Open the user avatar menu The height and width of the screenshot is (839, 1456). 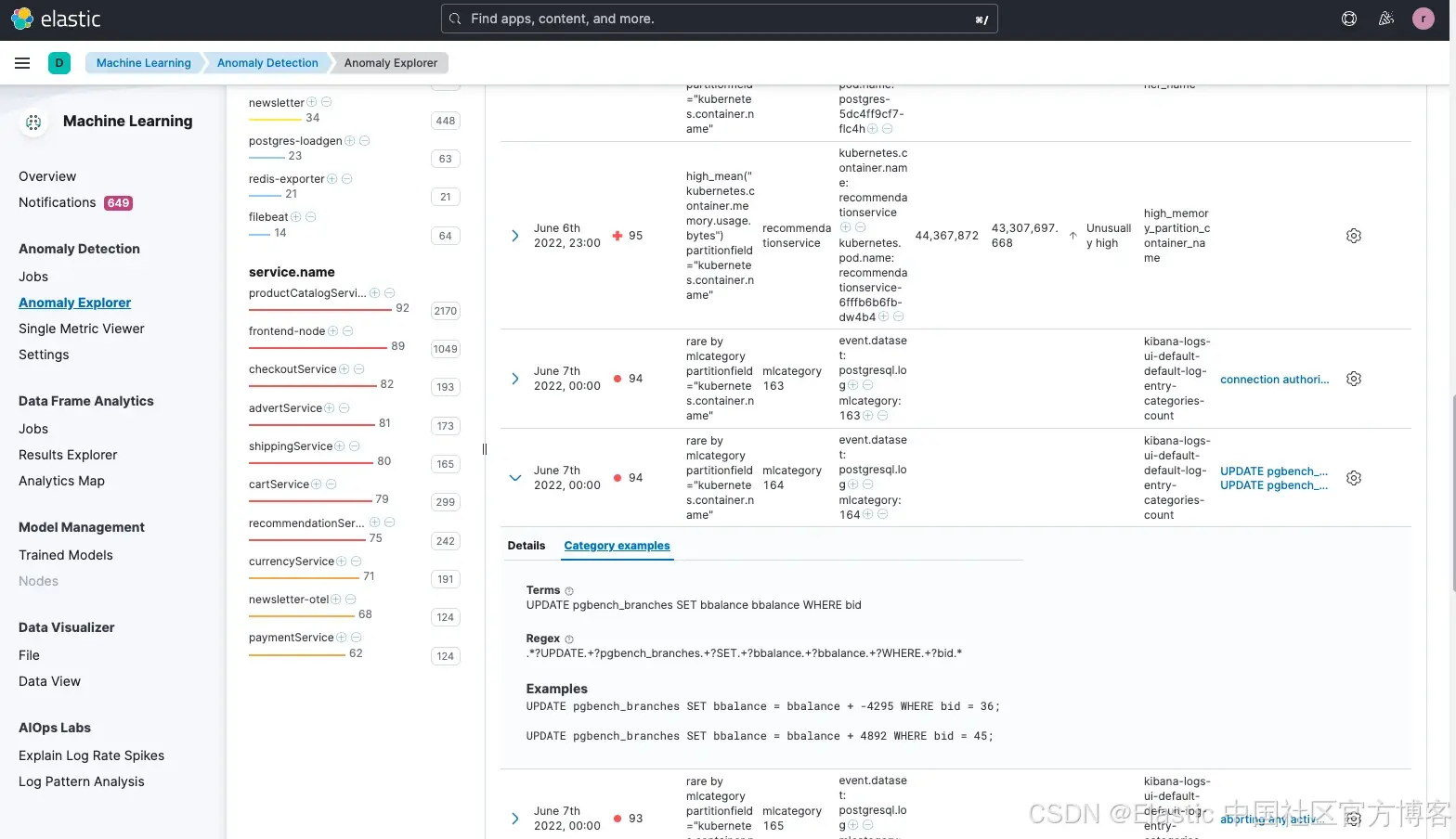[1423, 19]
